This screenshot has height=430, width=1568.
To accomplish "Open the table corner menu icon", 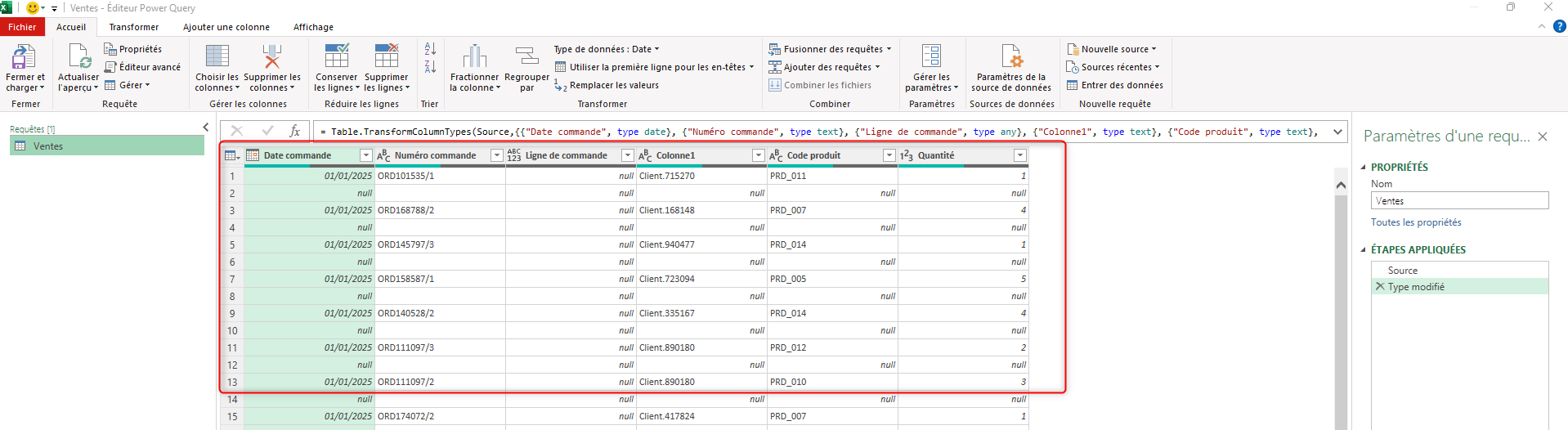I will click(232, 155).
